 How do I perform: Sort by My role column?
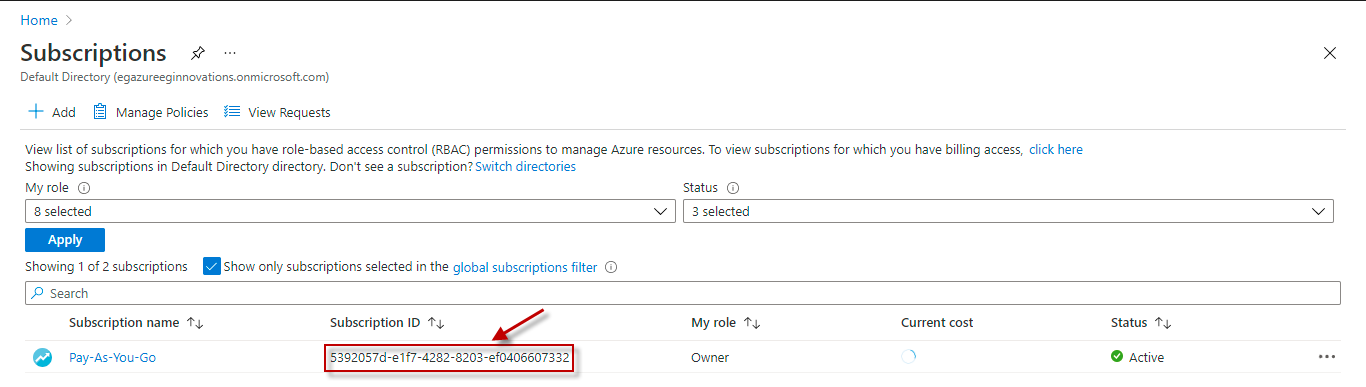tap(725, 322)
